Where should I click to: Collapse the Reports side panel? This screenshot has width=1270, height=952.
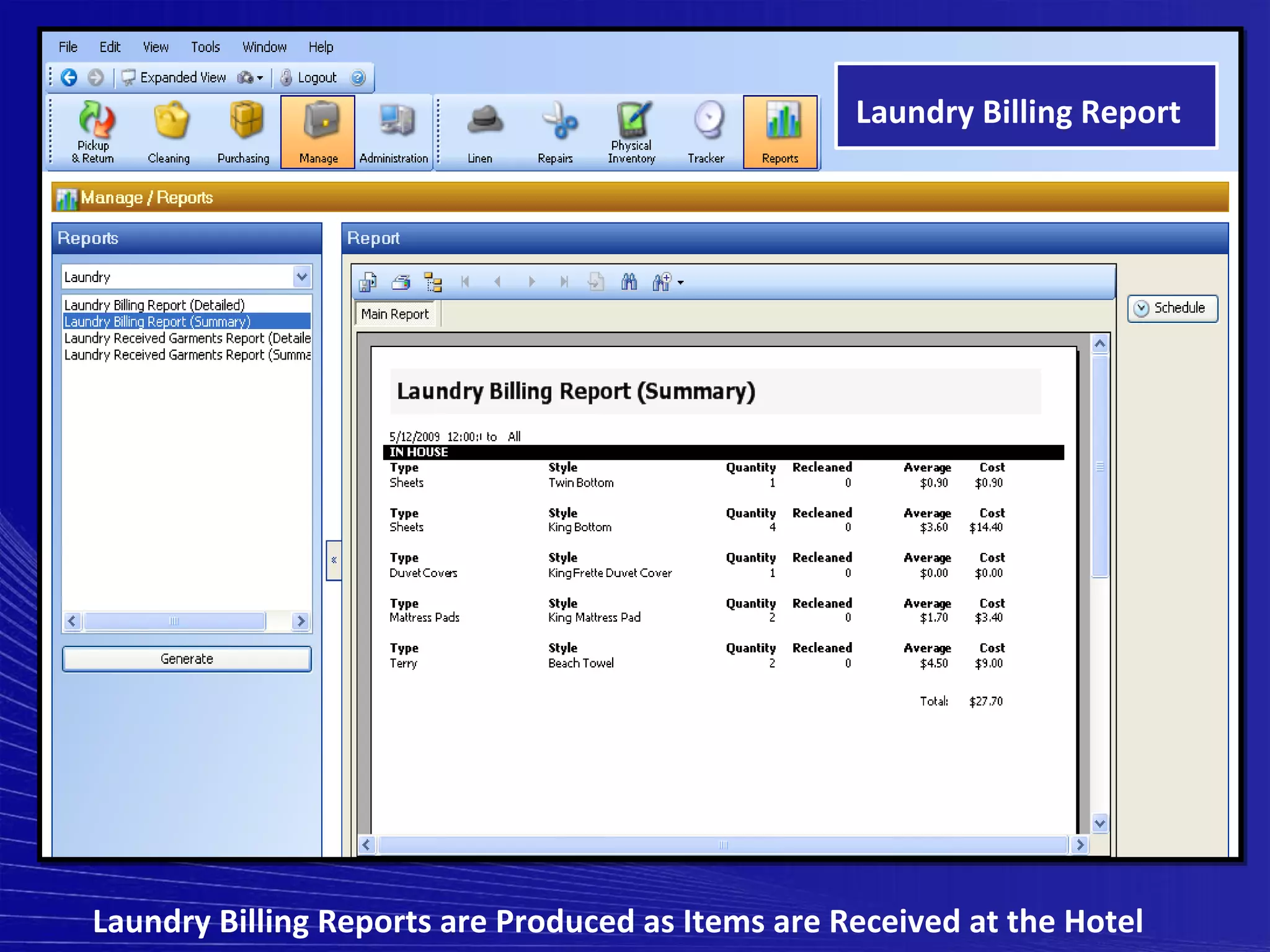coord(334,560)
